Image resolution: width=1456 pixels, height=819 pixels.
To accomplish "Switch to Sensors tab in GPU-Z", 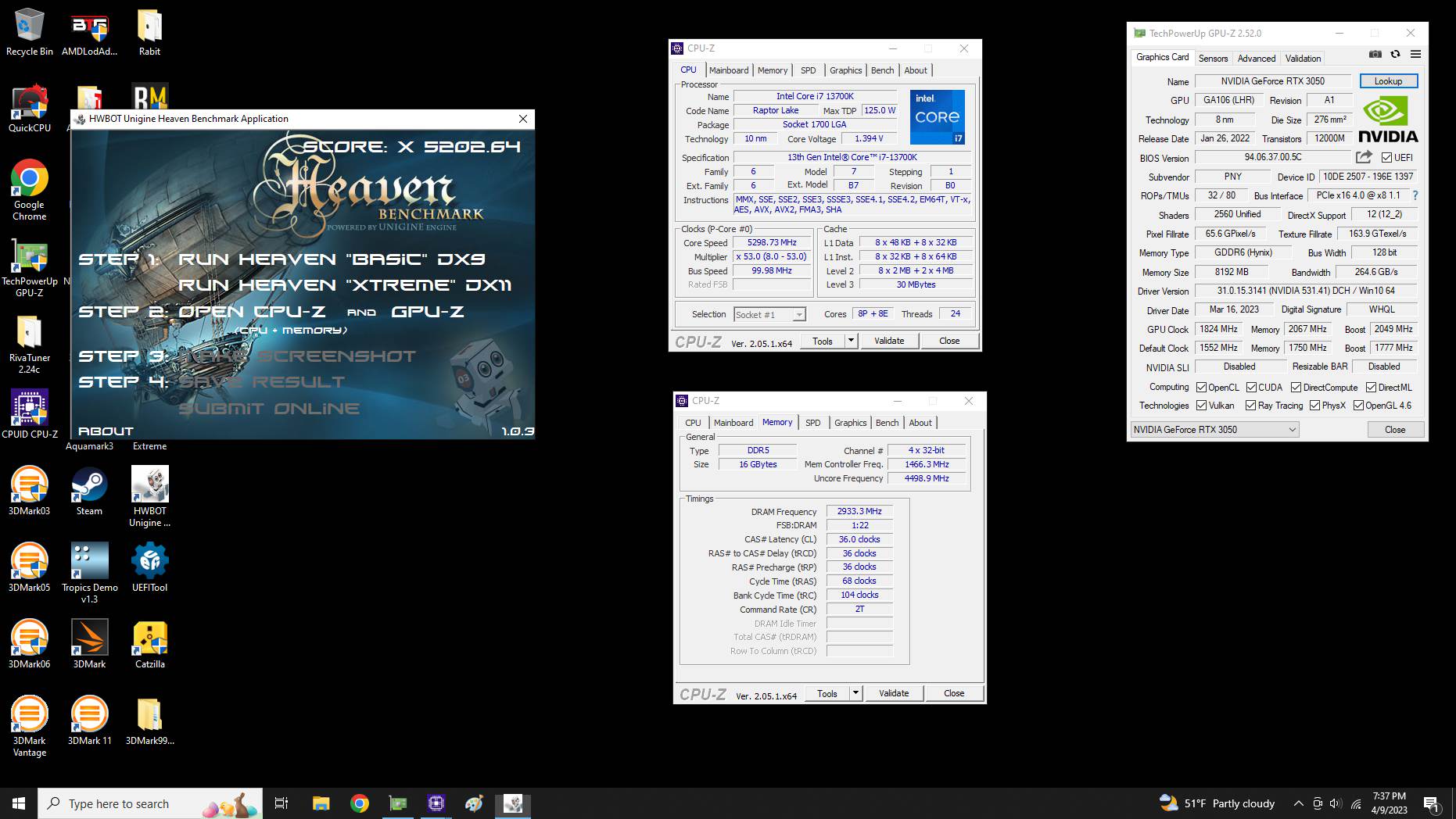I will point(1213,59).
